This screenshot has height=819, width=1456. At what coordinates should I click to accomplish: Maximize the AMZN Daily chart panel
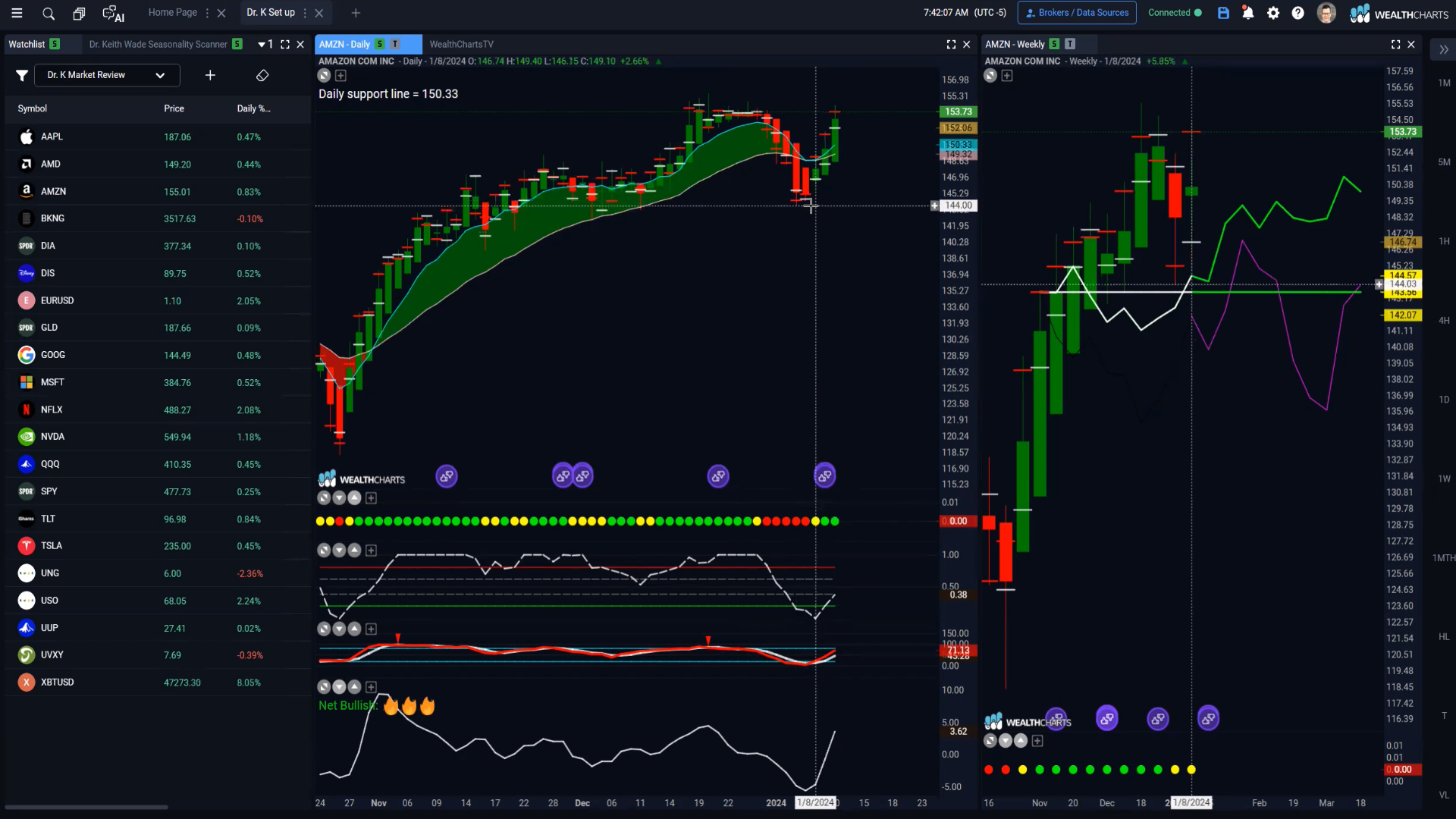(951, 44)
